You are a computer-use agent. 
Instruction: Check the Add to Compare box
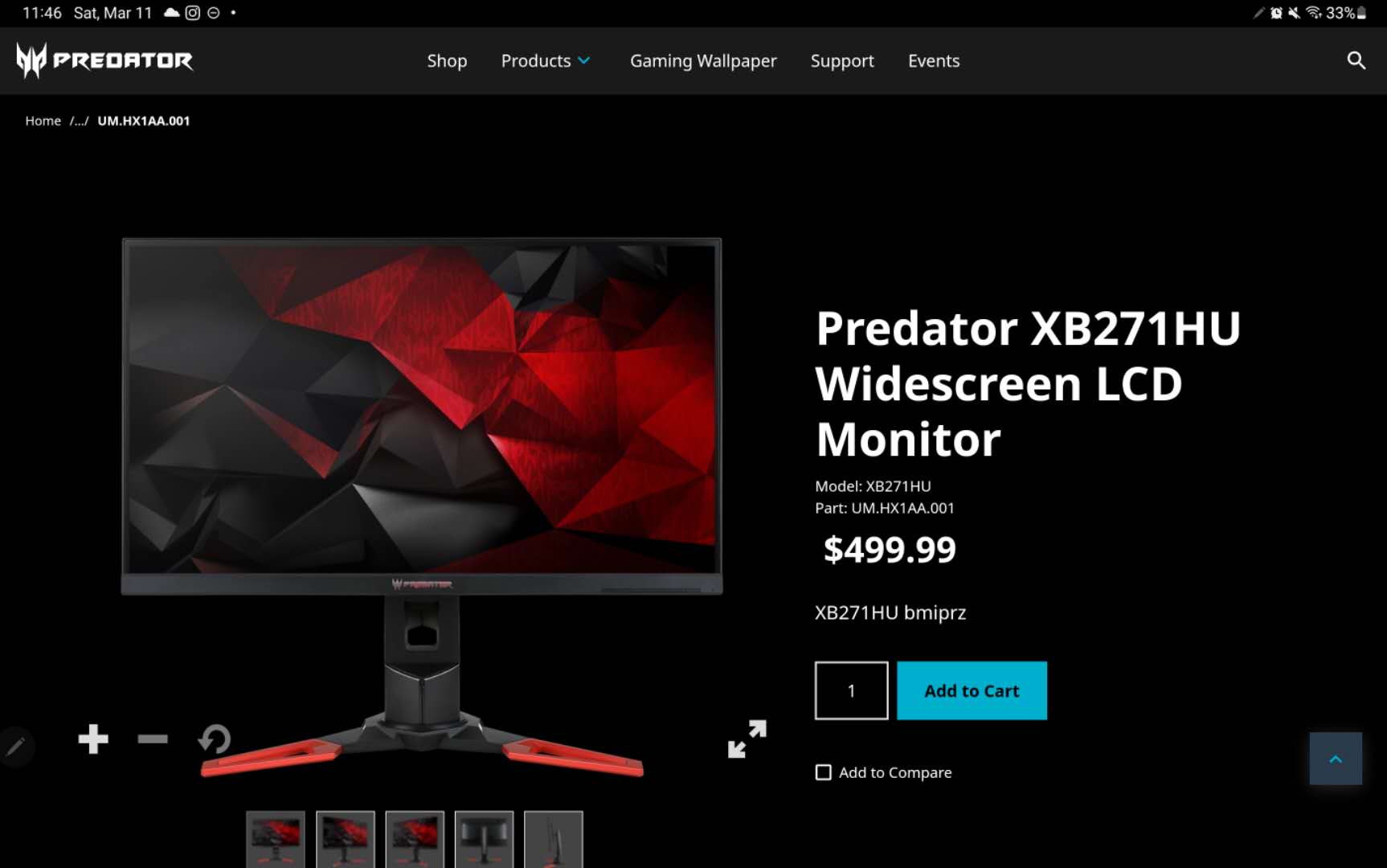[x=824, y=772]
